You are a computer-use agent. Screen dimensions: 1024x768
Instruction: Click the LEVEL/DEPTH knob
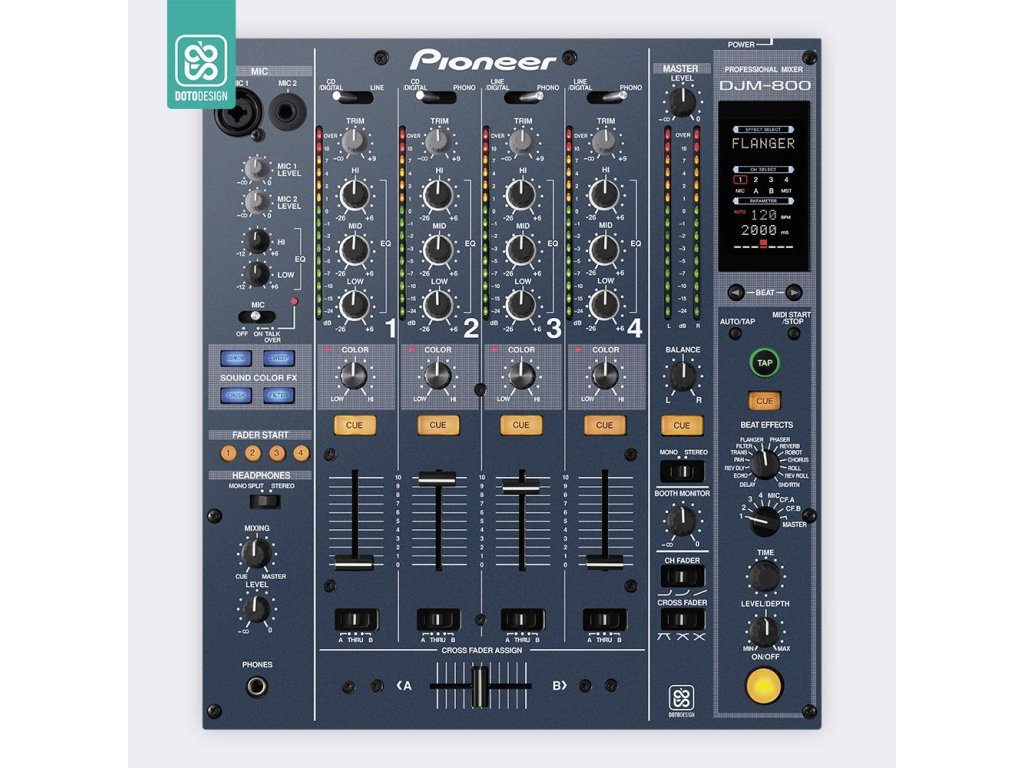pos(764,632)
